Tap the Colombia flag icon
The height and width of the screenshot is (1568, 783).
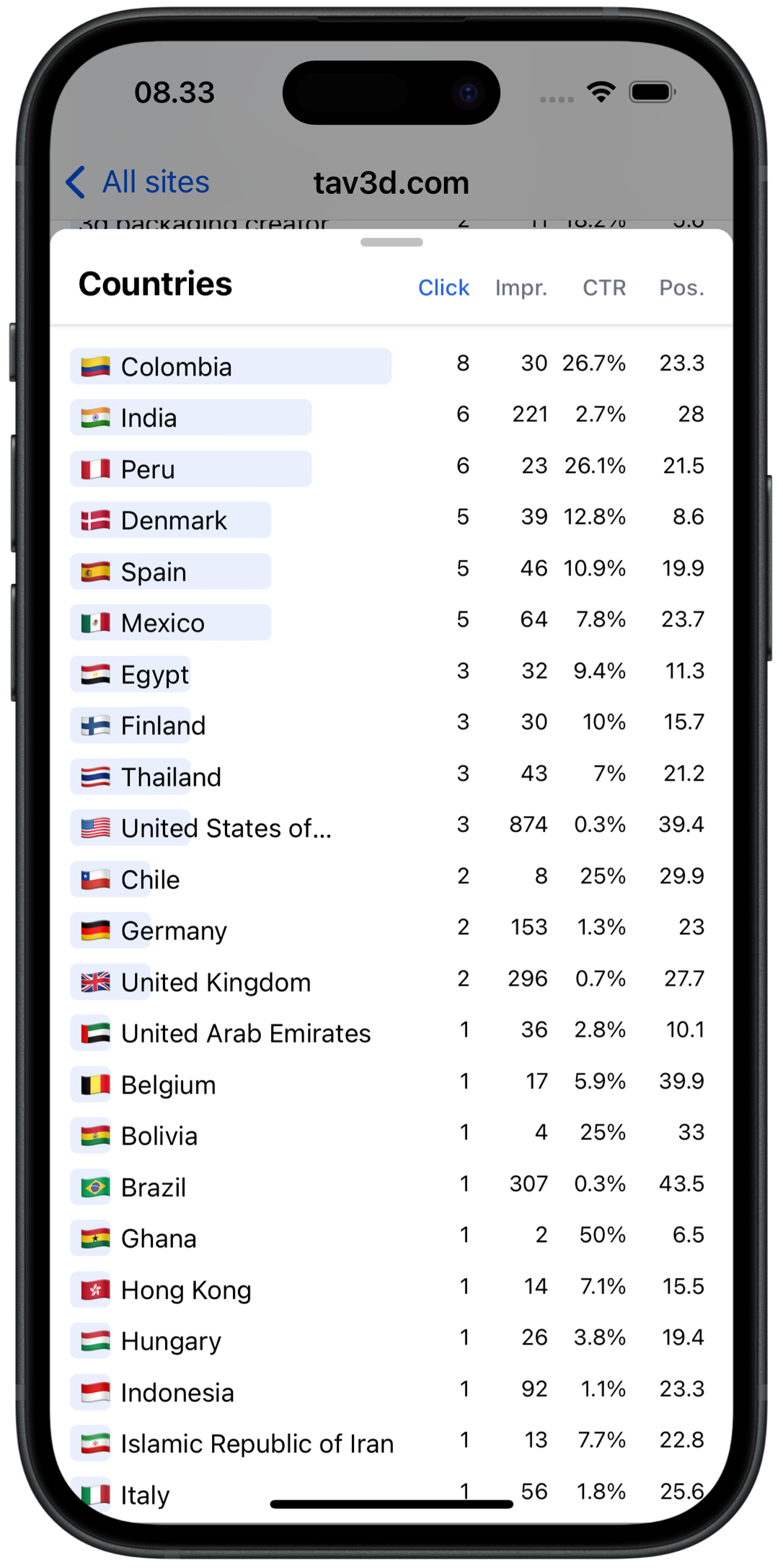coord(95,367)
